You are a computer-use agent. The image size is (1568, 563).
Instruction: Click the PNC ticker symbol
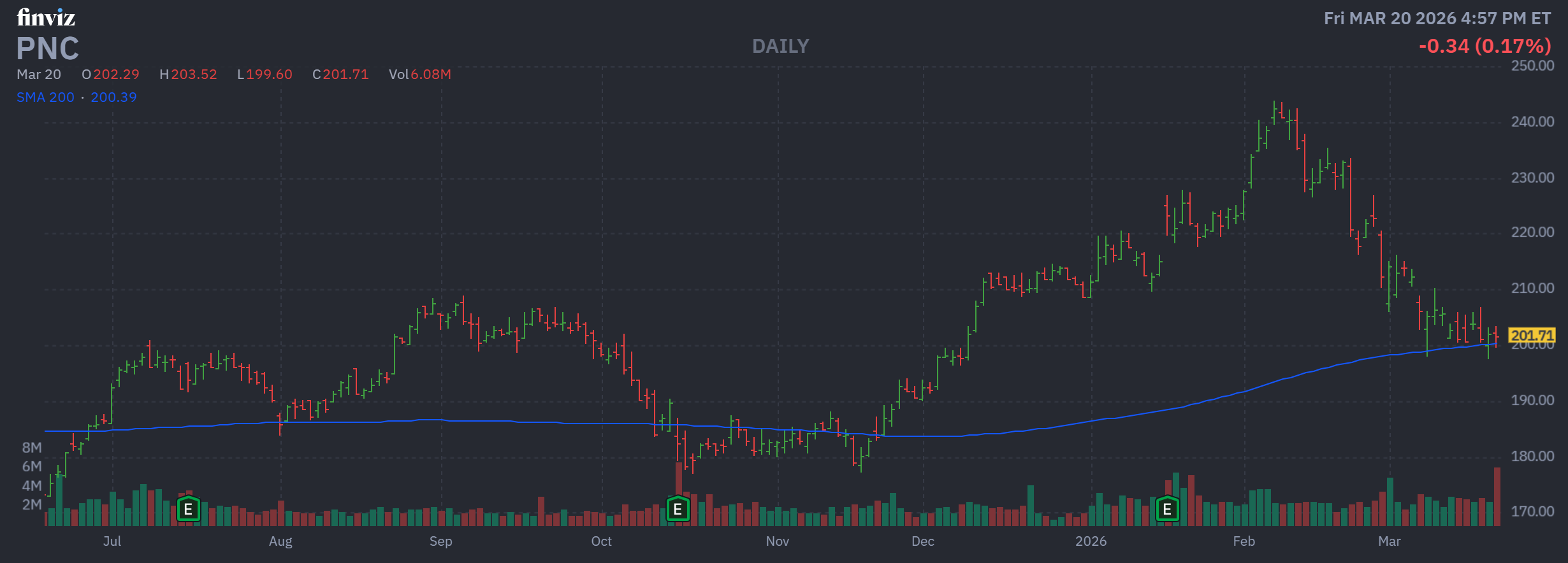(x=48, y=48)
